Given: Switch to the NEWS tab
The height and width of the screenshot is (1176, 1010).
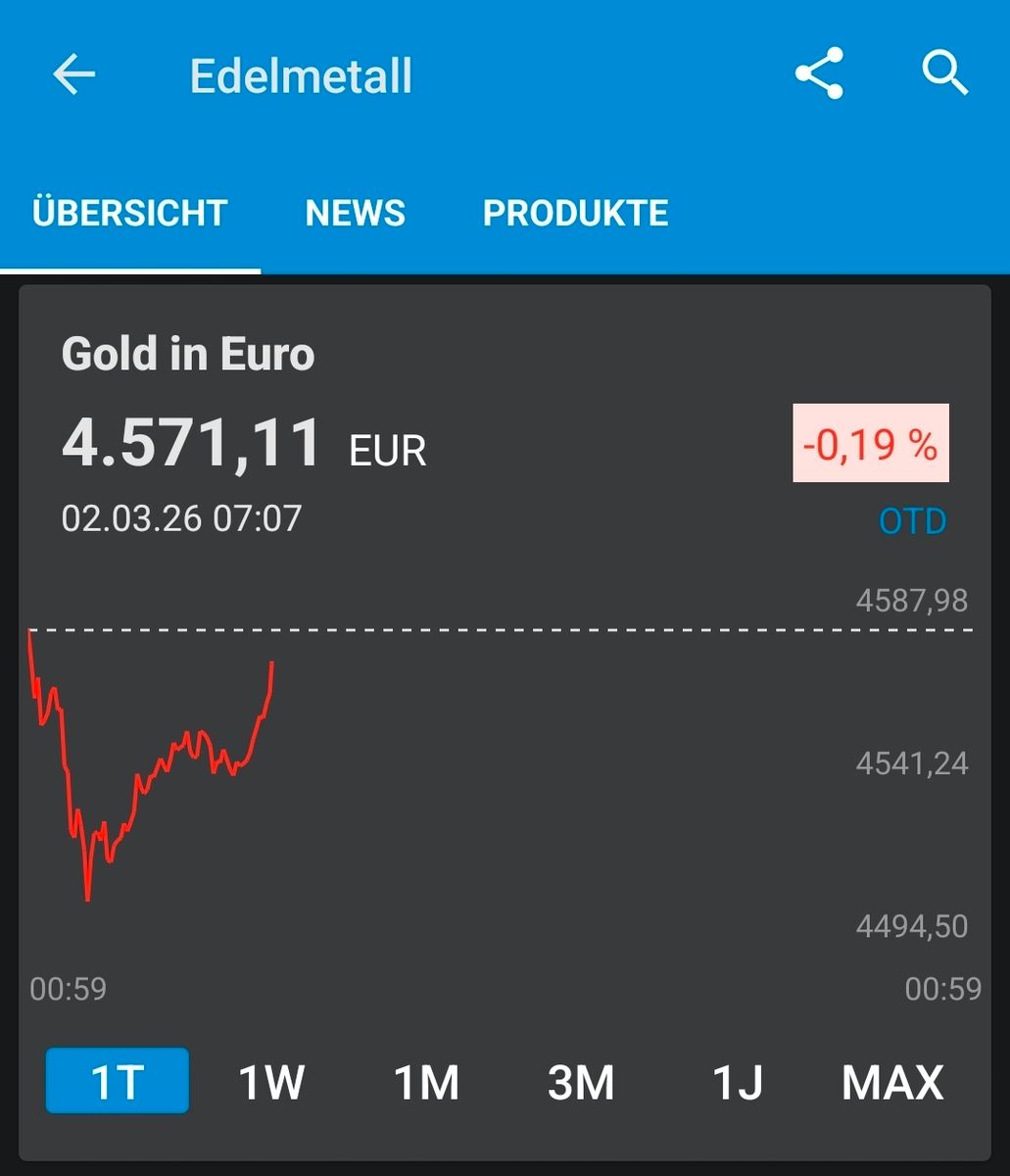Looking at the screenshot, I should coord(355,213).
